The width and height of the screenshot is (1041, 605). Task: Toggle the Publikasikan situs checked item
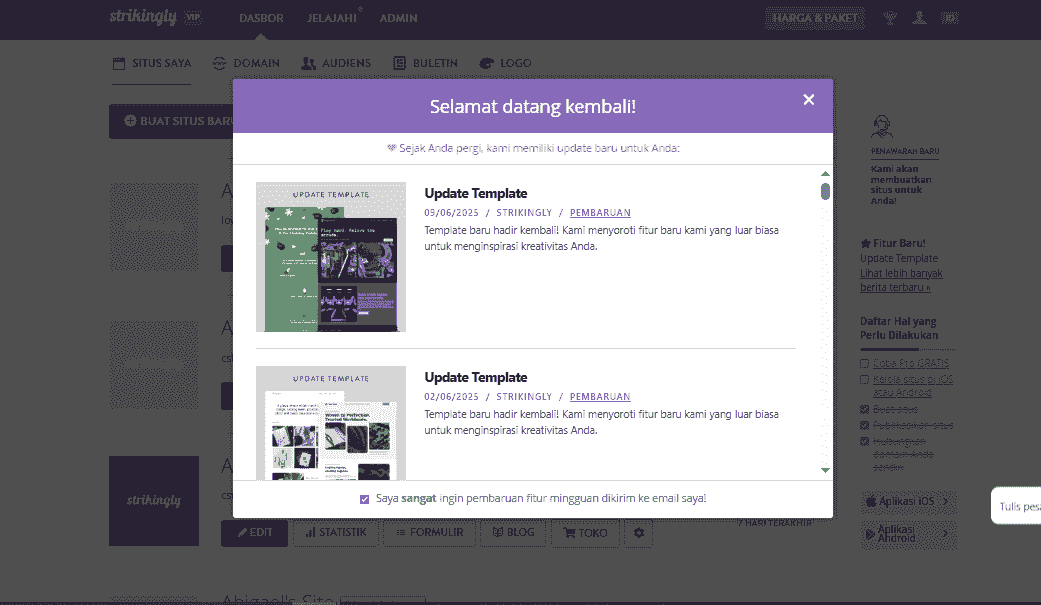coord(864,425)
